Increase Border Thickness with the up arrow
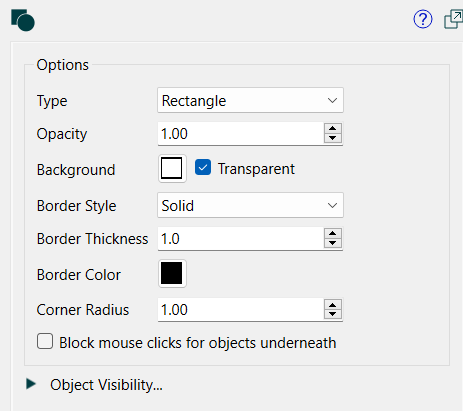 click(x=333, y=233)
